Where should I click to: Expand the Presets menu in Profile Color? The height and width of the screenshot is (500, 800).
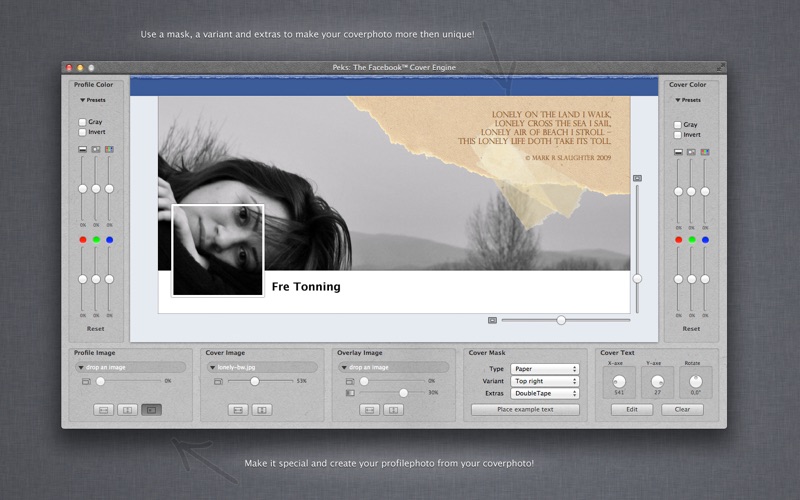tap(92, 100)
